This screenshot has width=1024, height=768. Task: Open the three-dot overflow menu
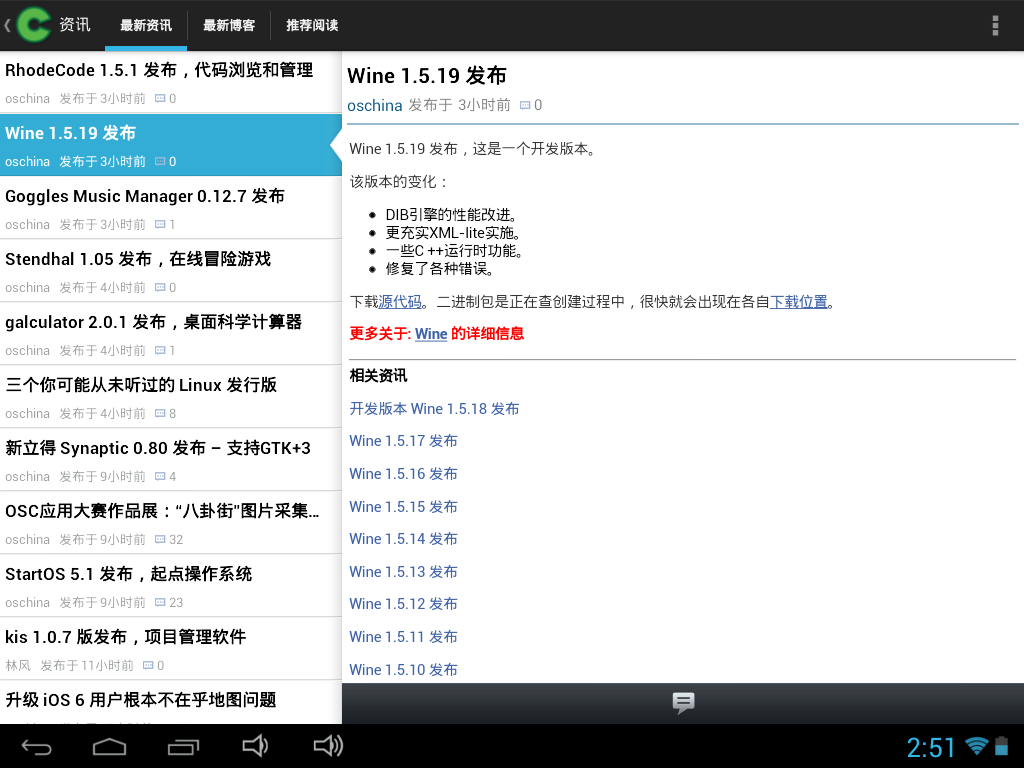coord(994,25)
